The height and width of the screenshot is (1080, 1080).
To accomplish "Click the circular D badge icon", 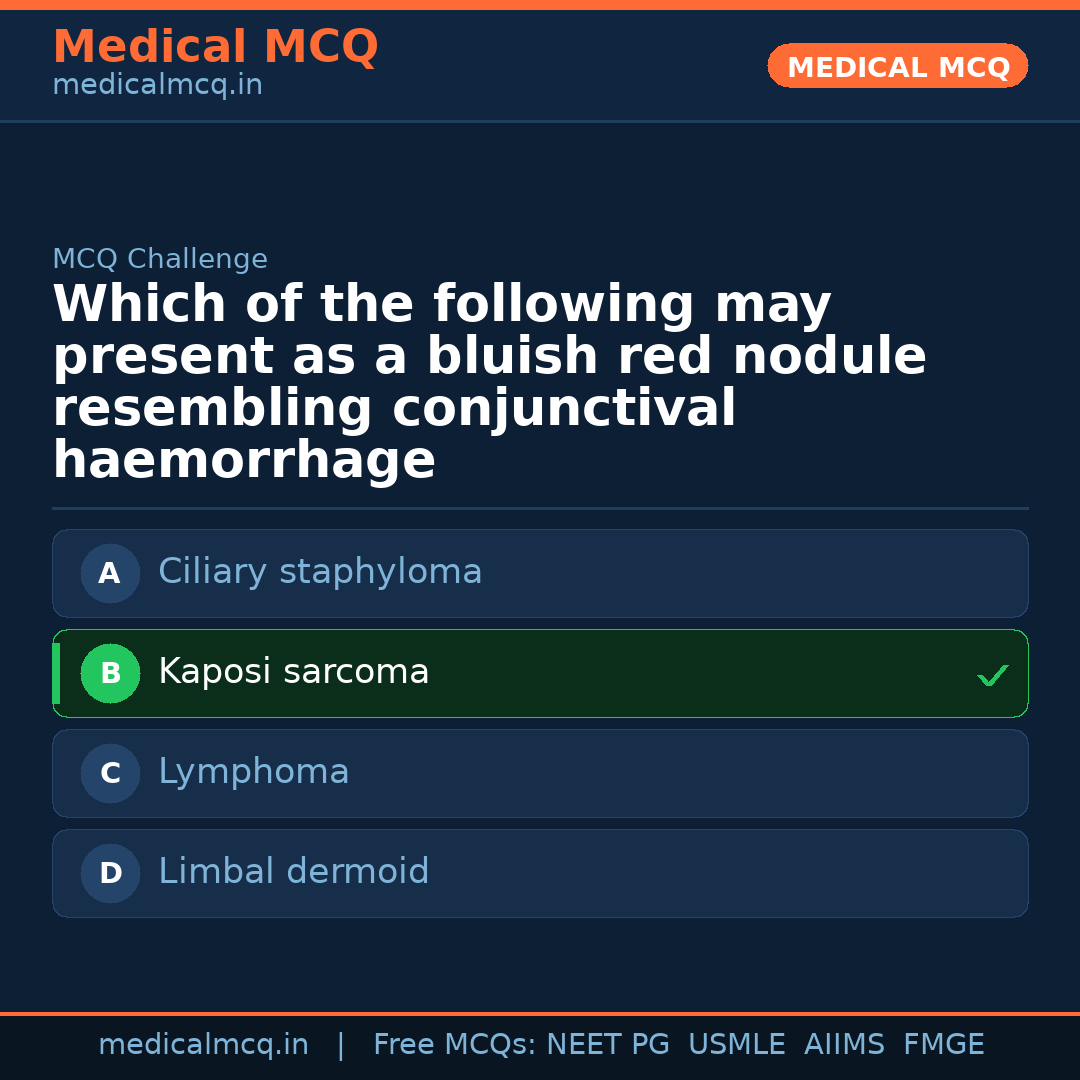I will pyautogui.click(x=110, y=873).
